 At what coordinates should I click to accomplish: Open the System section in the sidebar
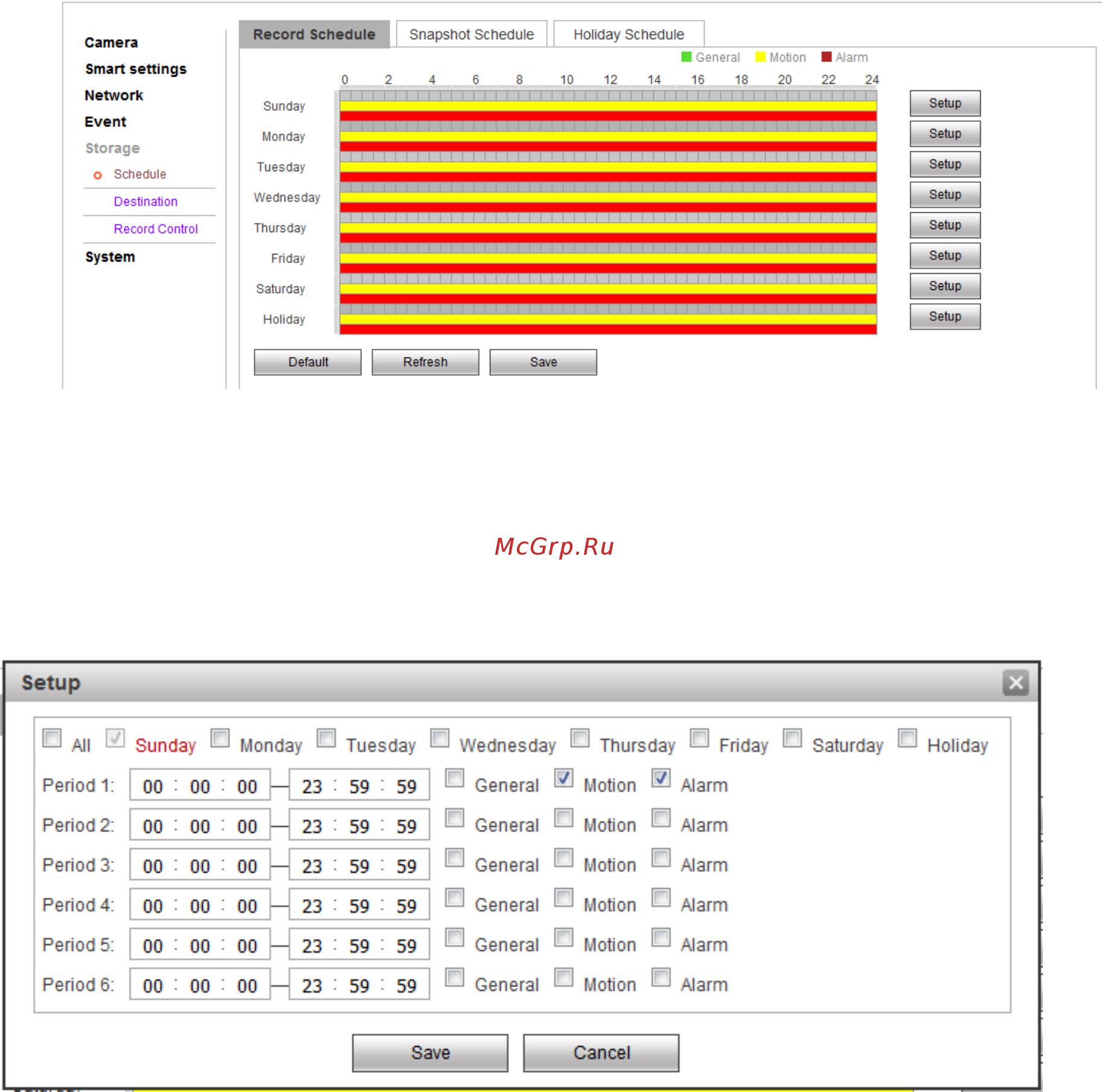[x=110, y=257]
